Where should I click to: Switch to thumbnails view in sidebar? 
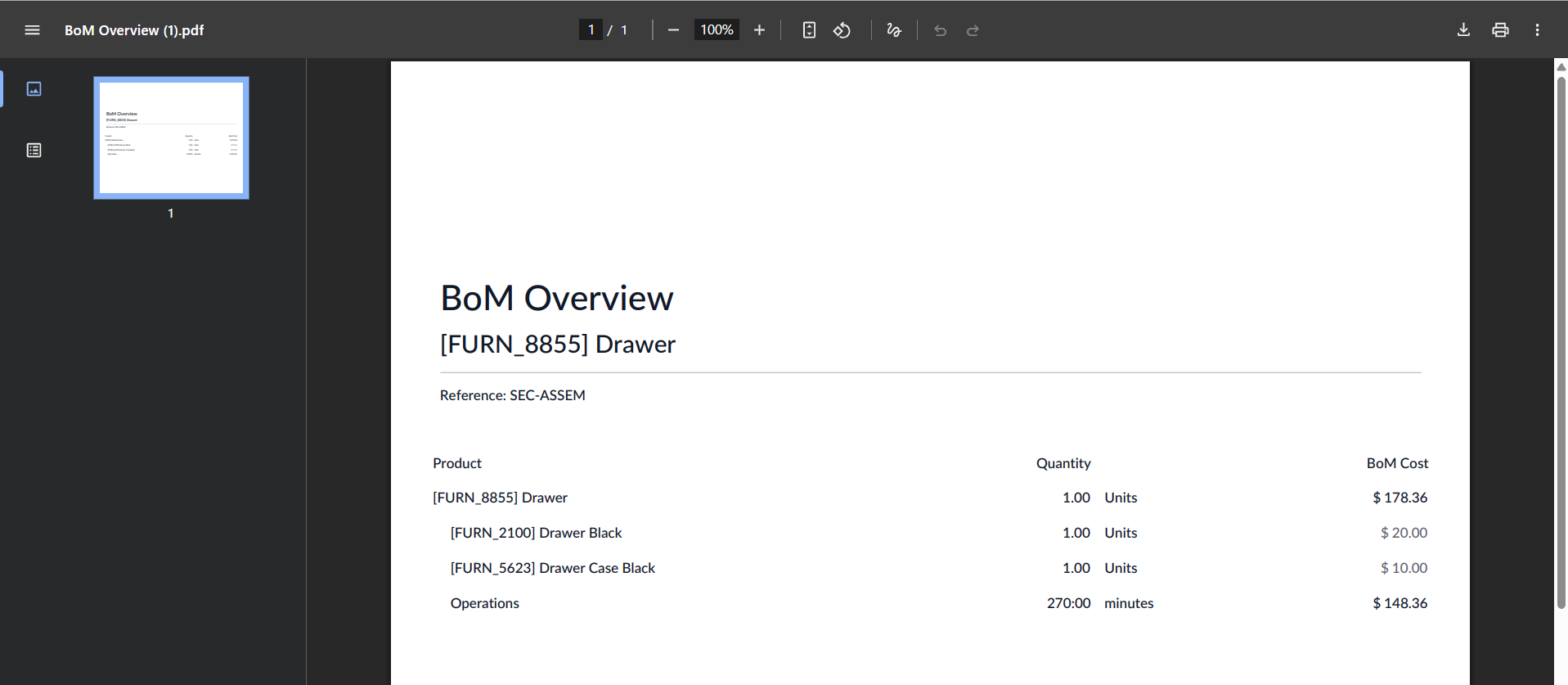[x=34, y=88]
